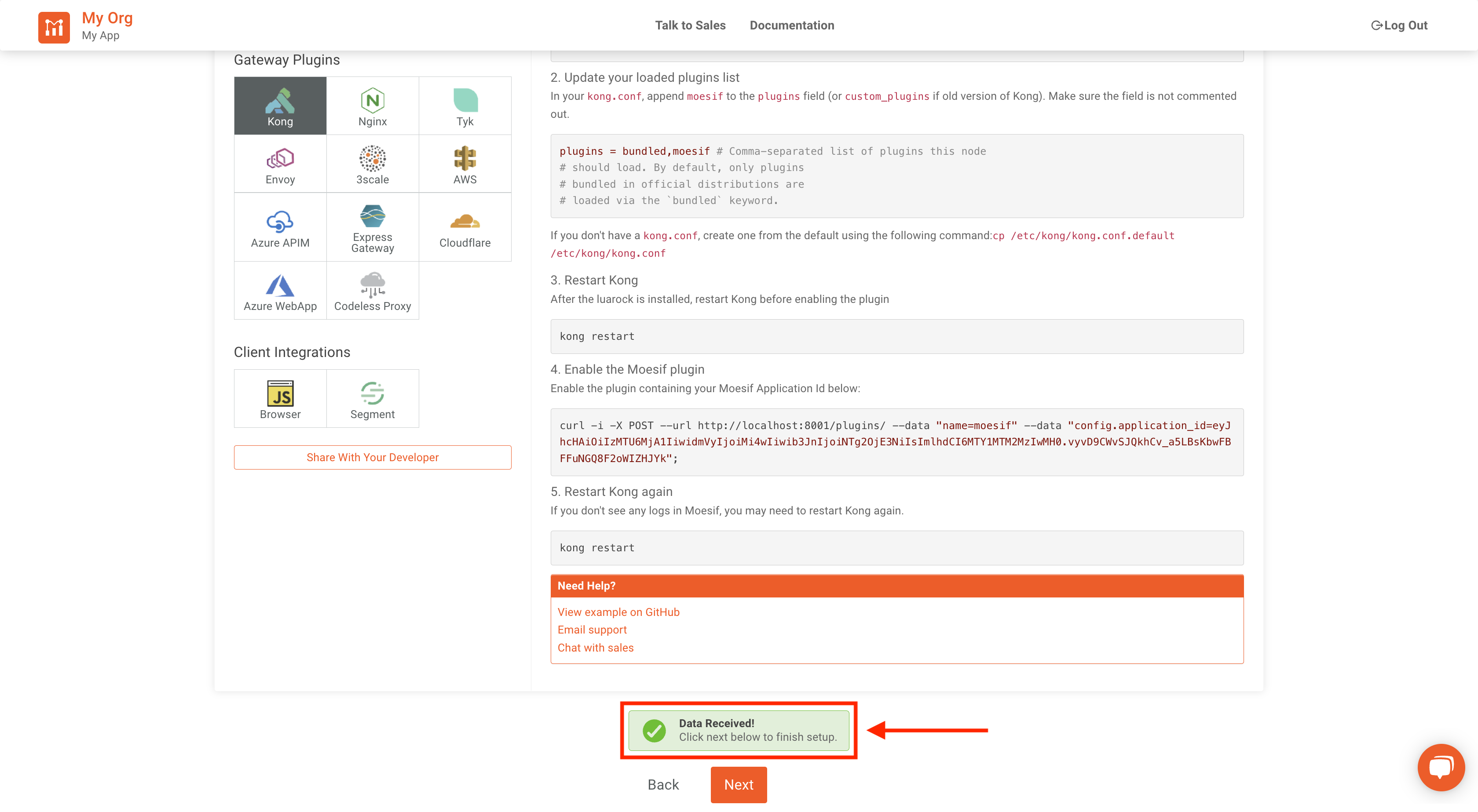Pick the Envoy plugin icon
The height and width of the screenshot is (812, 1478).
click(280, 164)
